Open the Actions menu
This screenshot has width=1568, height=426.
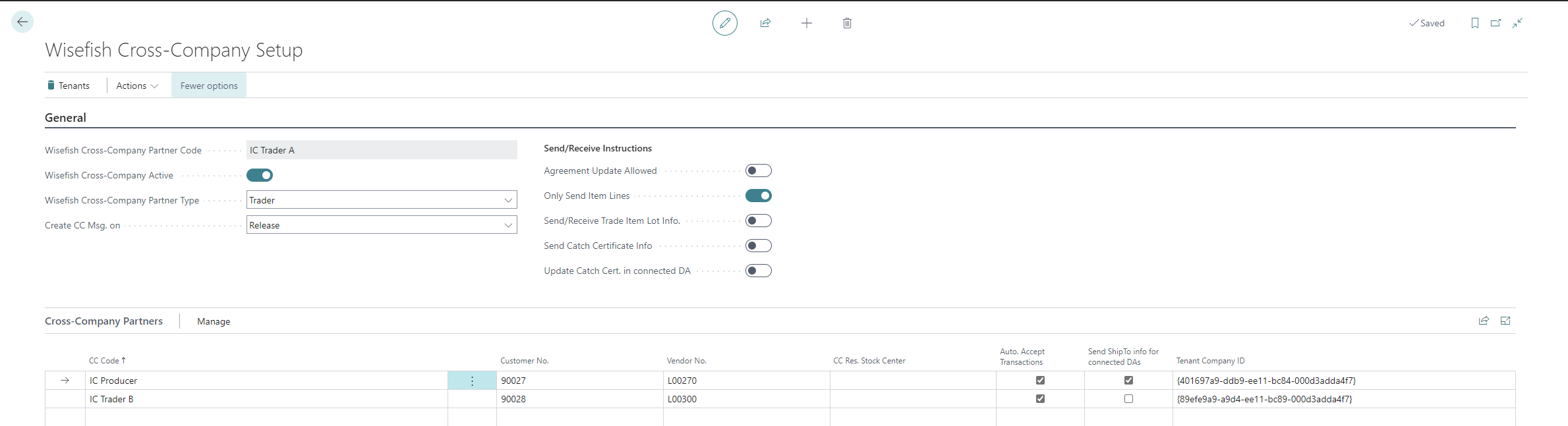pos(137,86)
